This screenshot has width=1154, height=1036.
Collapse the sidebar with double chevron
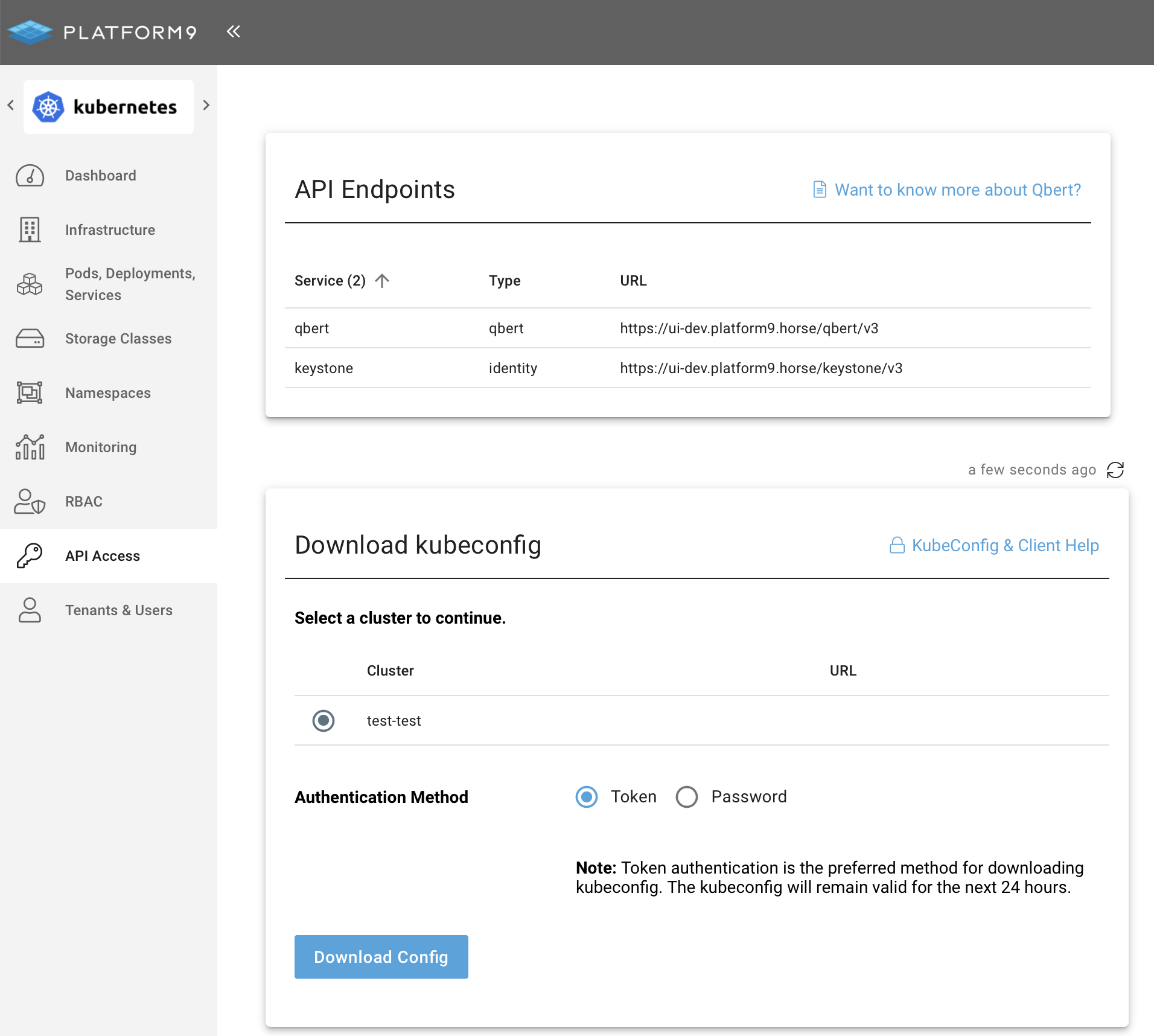coord(234,31)
